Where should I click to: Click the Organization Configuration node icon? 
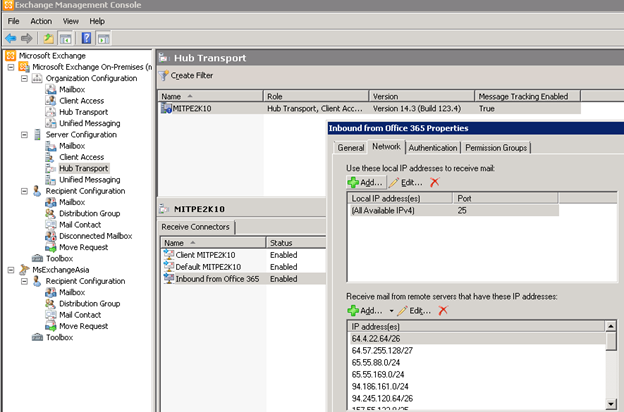[37, 78]
